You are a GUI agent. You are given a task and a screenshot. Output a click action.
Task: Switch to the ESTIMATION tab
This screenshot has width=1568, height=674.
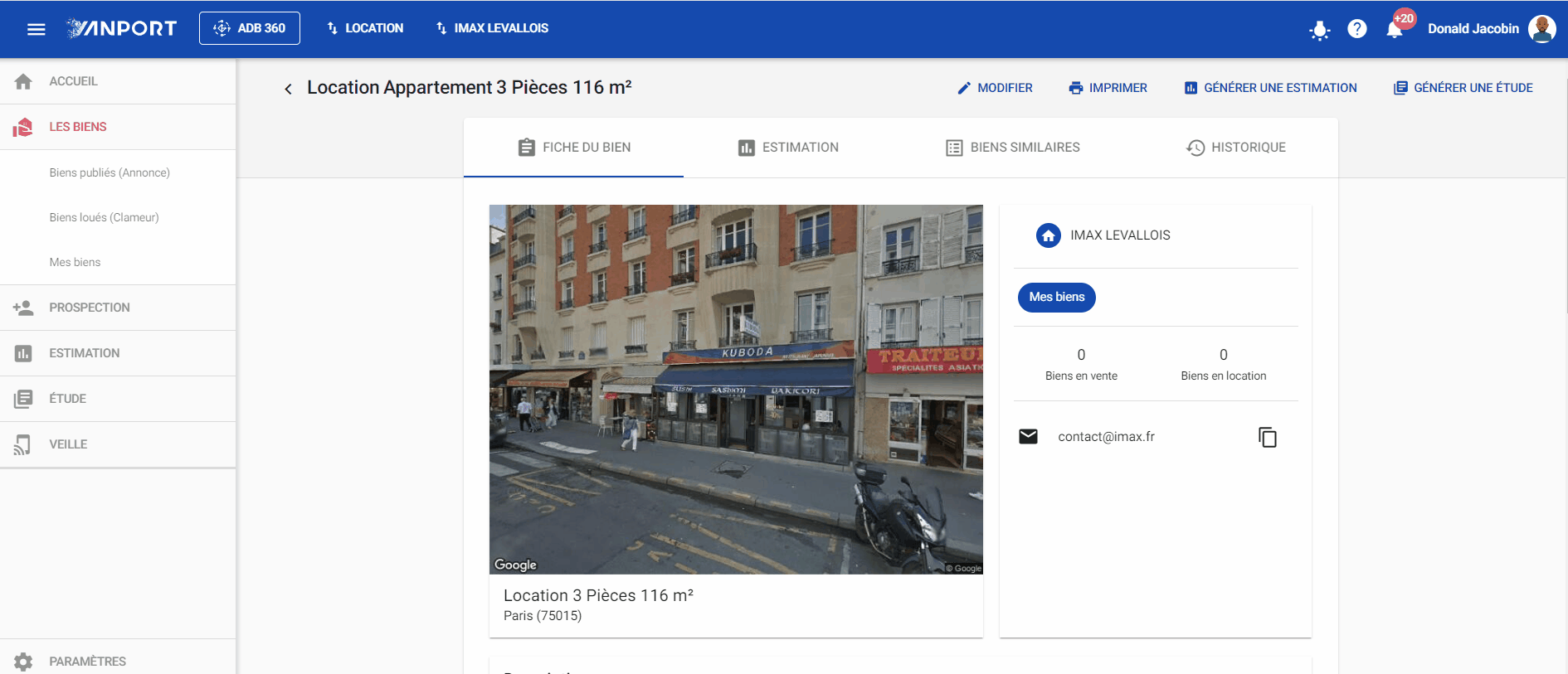point(788,148)
